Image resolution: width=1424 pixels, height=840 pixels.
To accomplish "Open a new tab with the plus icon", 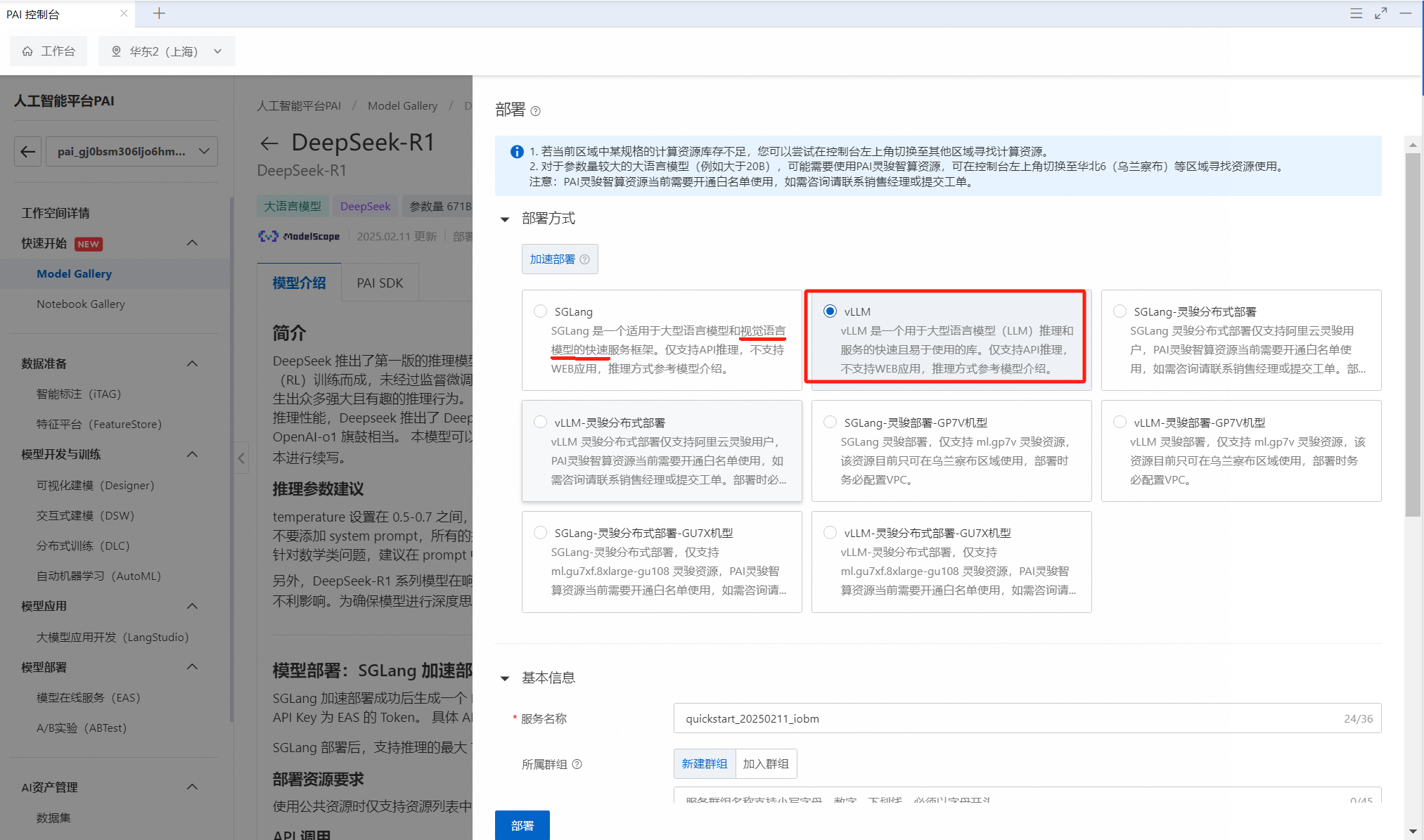I will pos(160,13).
